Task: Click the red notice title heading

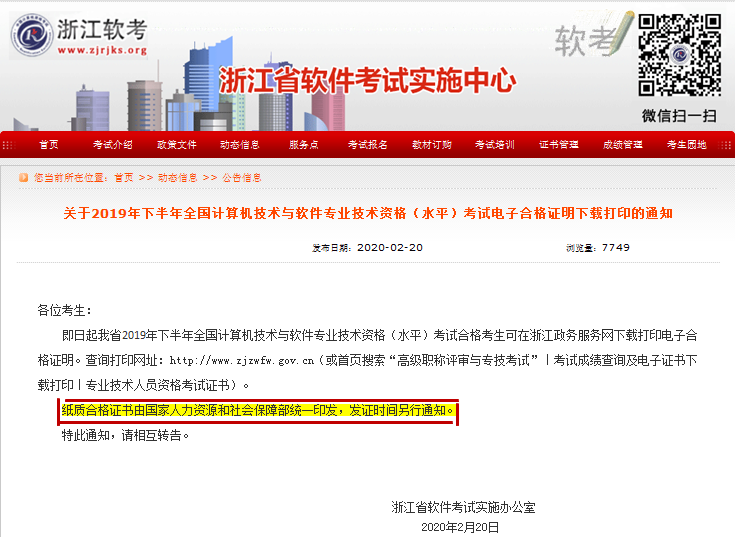Action: pyautogui.click(x=367, y=213)
